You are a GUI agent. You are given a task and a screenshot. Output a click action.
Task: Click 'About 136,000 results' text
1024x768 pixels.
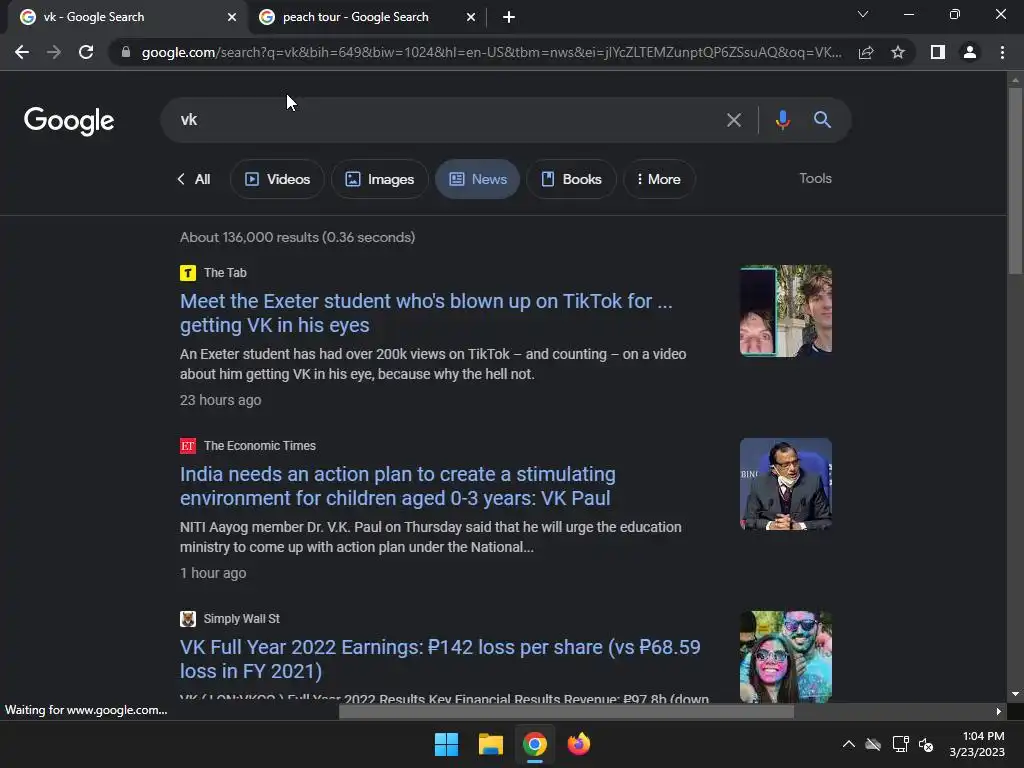(297, 238)
